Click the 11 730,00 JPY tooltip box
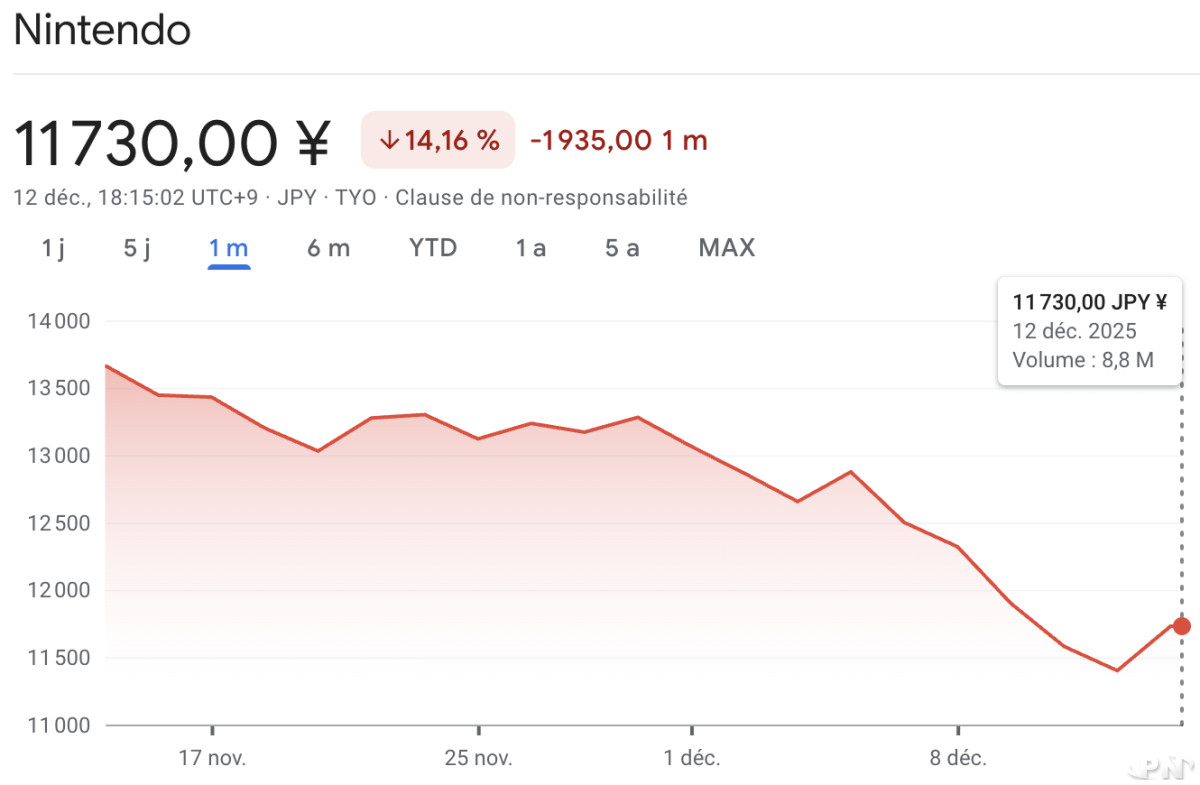Screen dimensions: 1200x785 (x=1090, y=332)
